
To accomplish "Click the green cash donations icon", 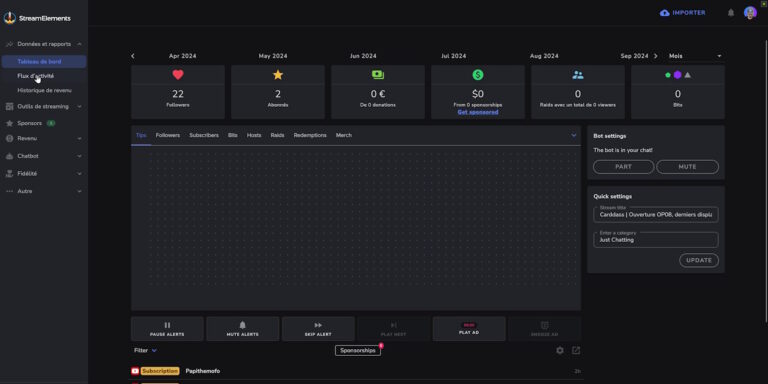I will (378, 75).
